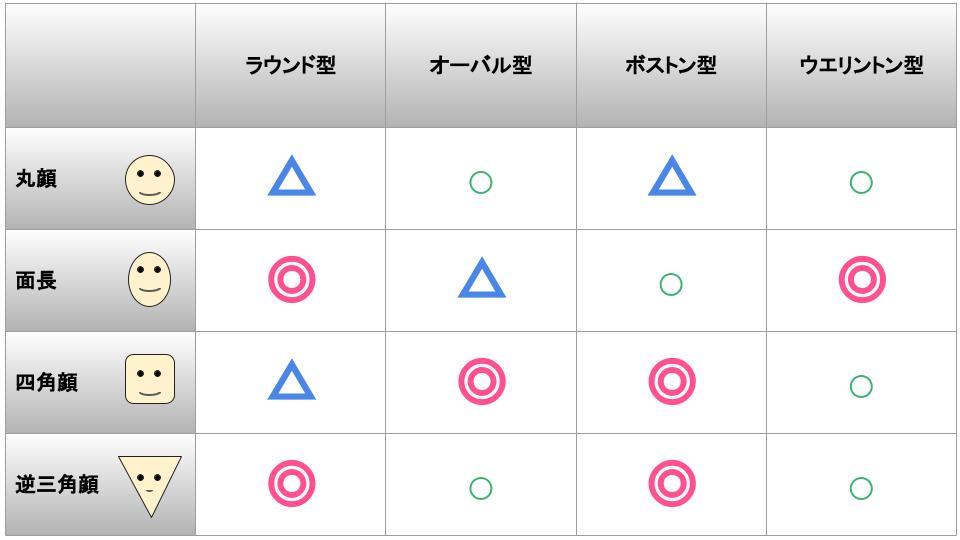
Task: Click the square face icon beside 四角顔
Action: [x=149, y=380]
